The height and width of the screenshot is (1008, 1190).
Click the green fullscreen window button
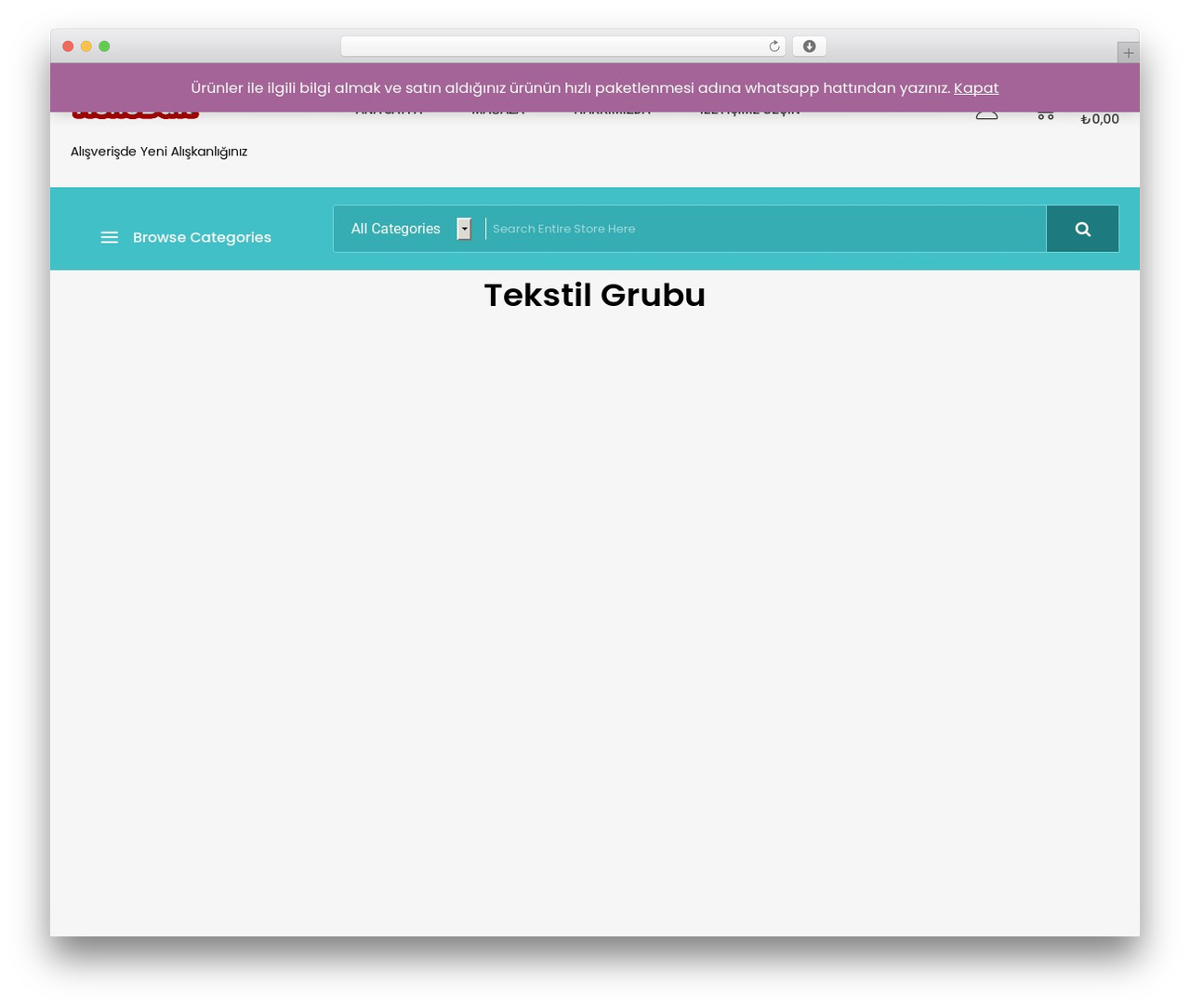[x=104, y=46]
